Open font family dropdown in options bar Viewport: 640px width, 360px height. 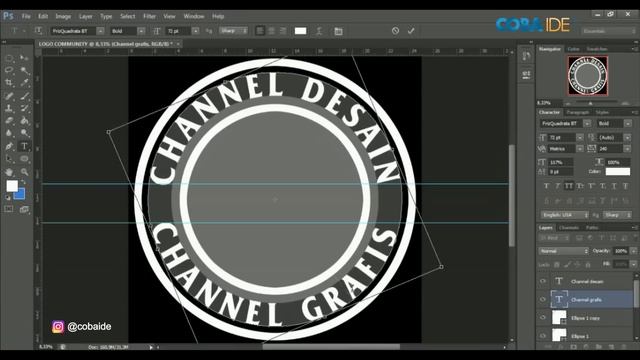[x=100, y=31]
